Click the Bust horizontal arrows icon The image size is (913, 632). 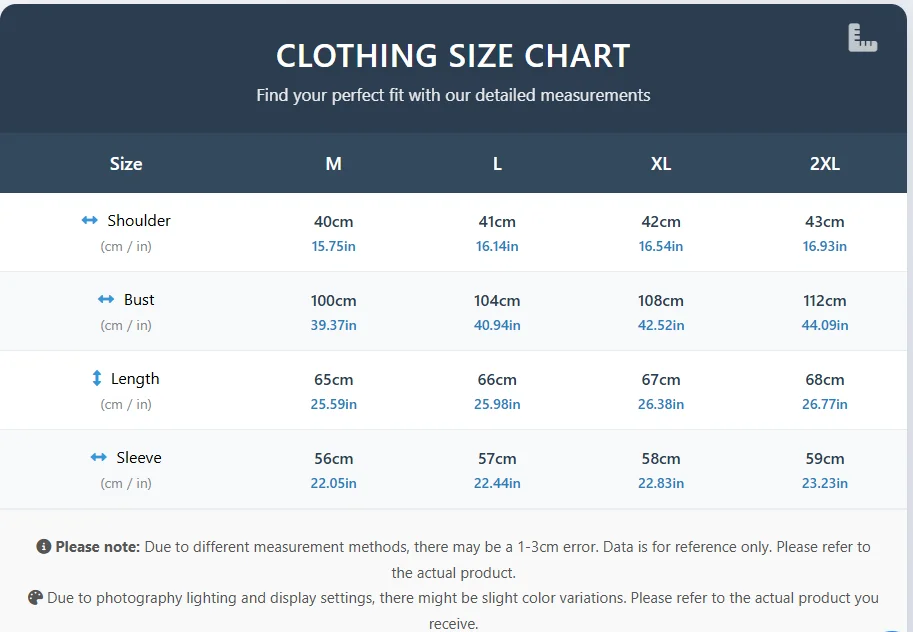pos(106,299)
